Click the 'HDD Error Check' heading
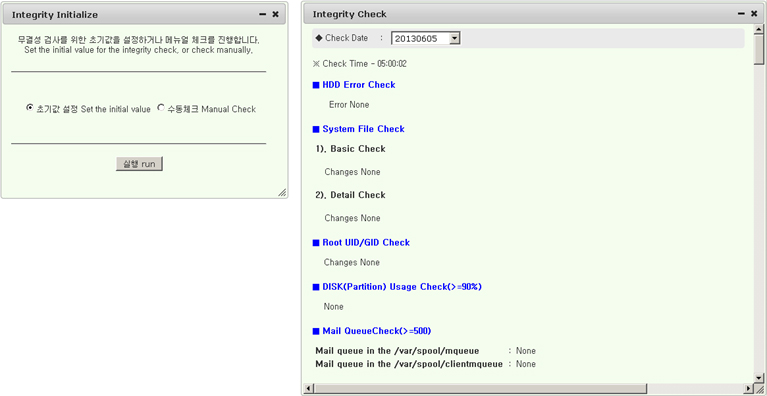767x396 pixels. (359, 85)
